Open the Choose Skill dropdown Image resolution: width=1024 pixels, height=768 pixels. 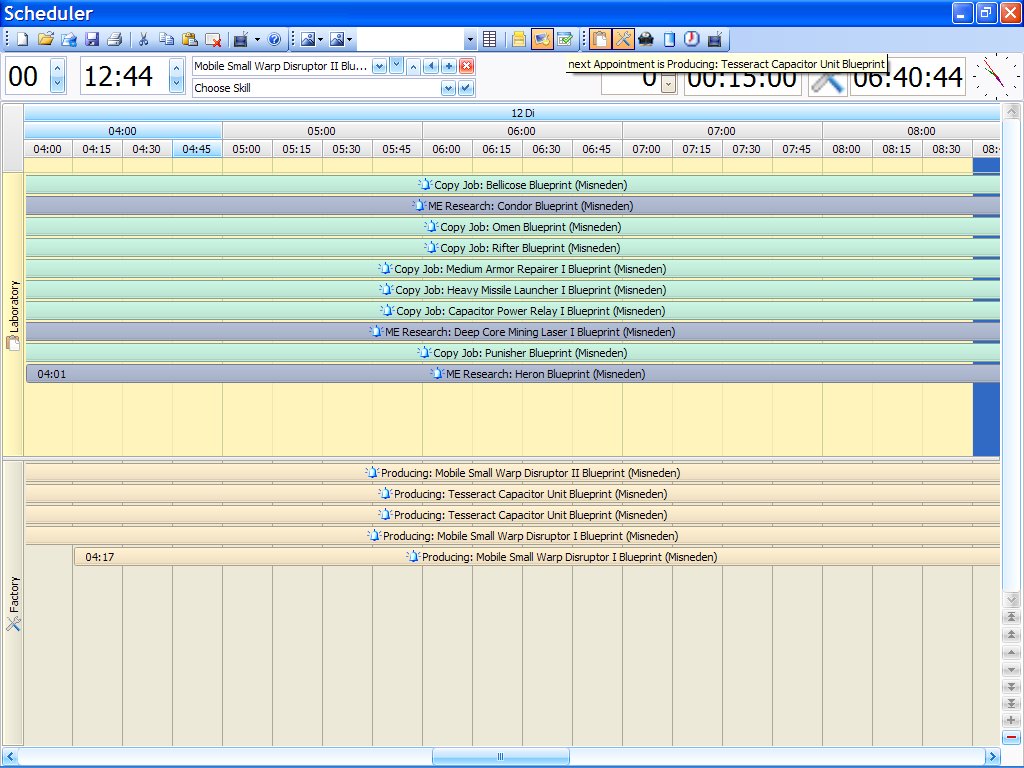click(448, 88)
